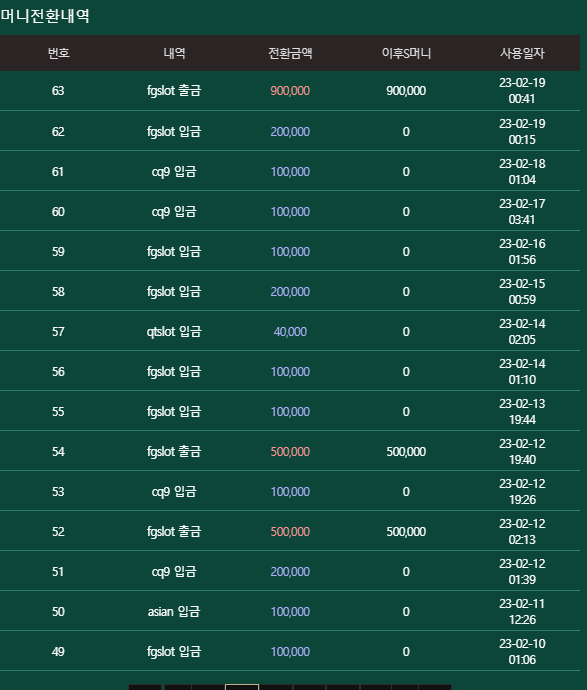Click the 전환금액 column header

click(290, 53)
